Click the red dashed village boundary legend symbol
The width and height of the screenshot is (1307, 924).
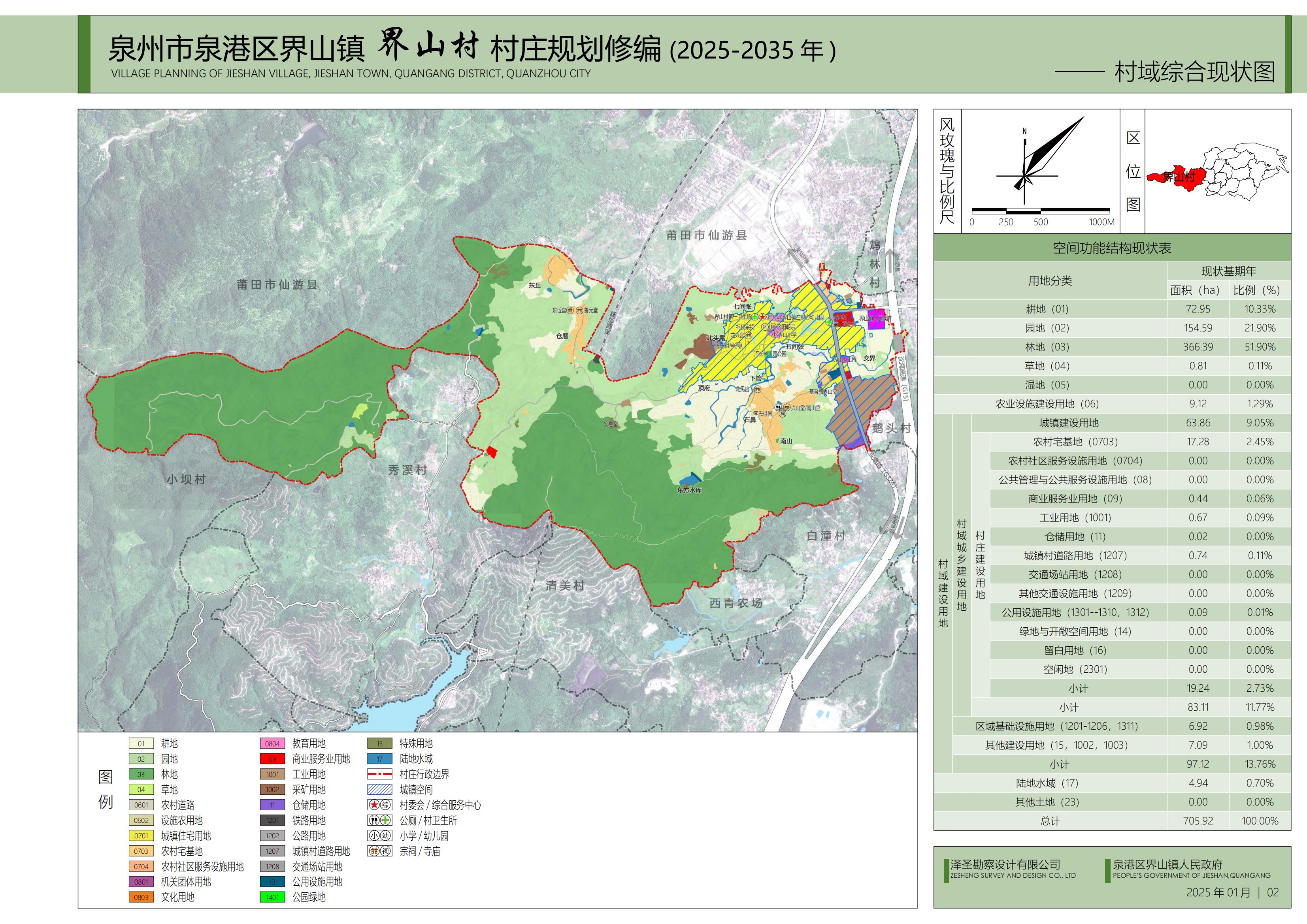coord(380,774)
